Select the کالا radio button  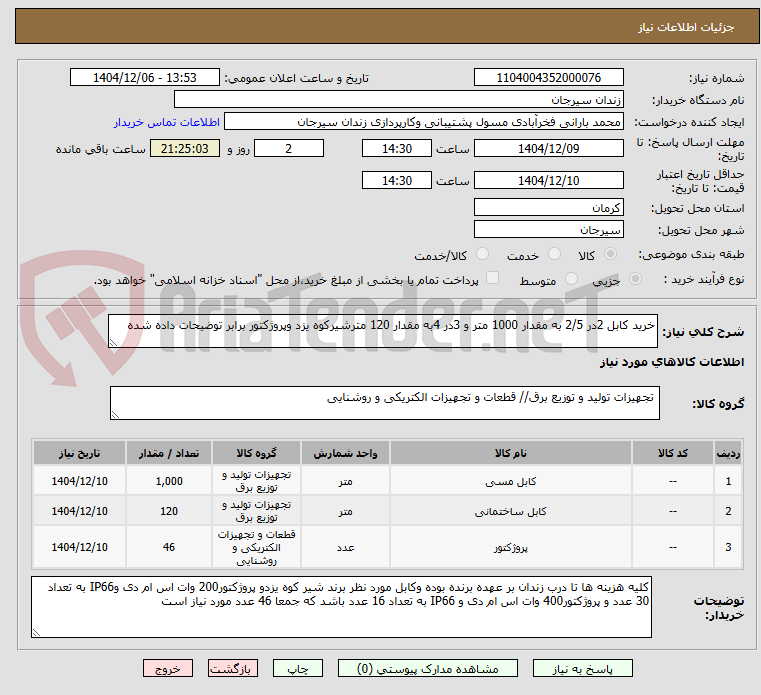(x=611, y=254)
